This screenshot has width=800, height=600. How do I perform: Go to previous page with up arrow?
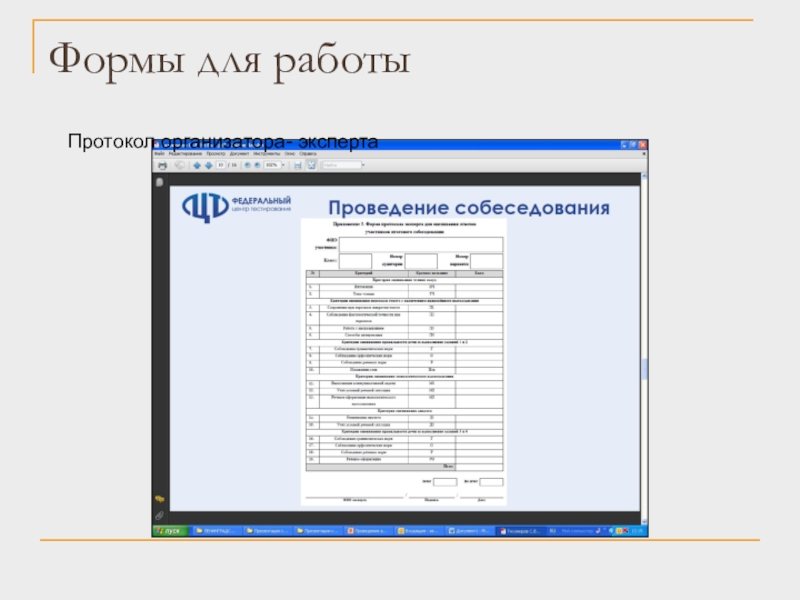[x=197, y=165]
